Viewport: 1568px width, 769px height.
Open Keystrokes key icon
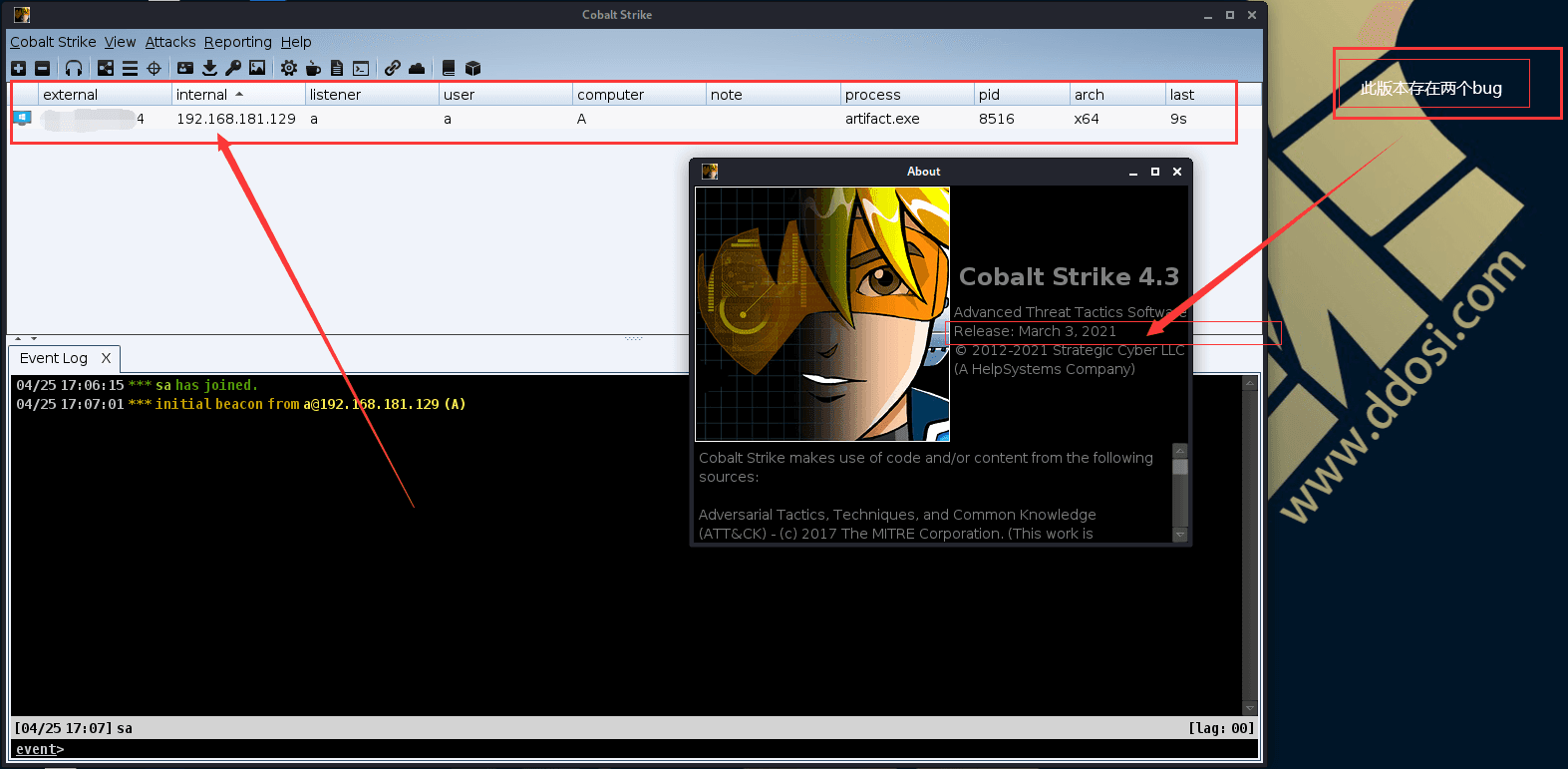pyautogui.click(x=233, y=68)
